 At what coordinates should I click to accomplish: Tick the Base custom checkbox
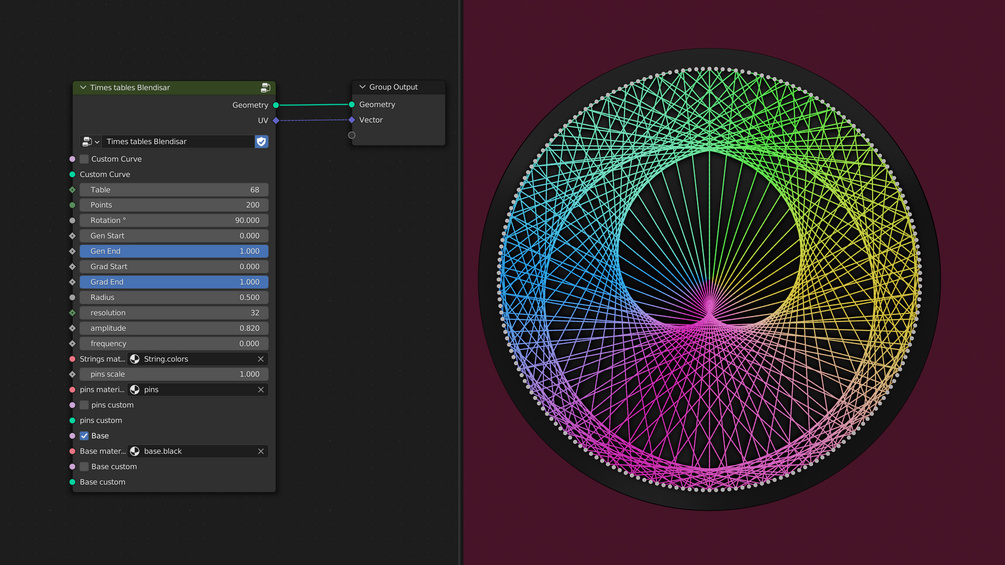pyautogui.click(x=84, y=466)
